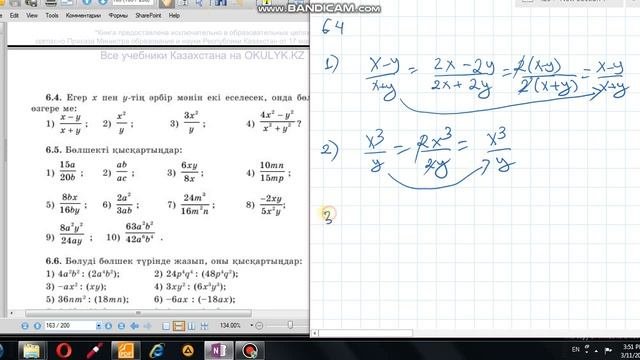640x360 pixels.
Task: Click the 134.00% zoom value
Action: [x=230, y=326]
